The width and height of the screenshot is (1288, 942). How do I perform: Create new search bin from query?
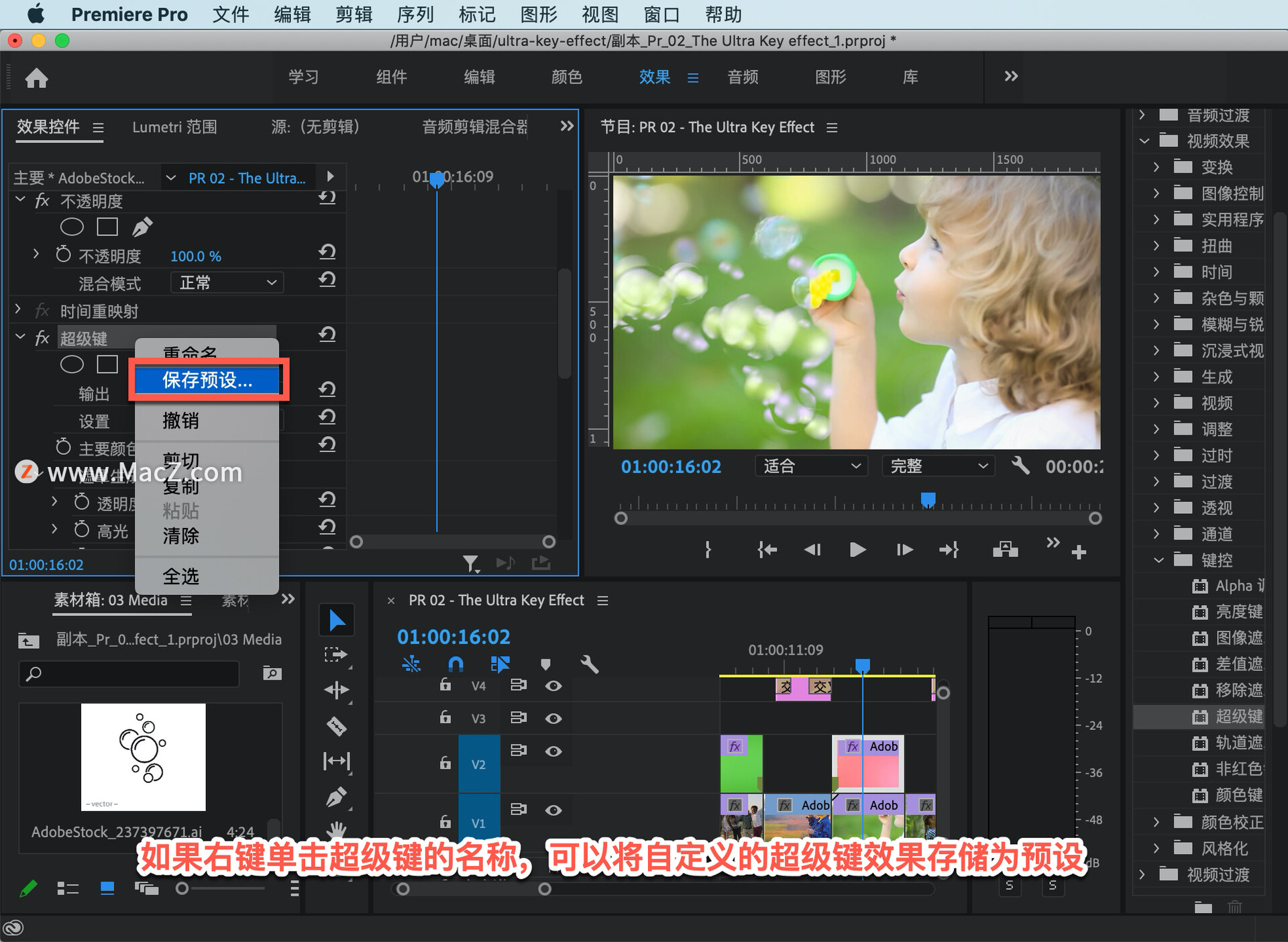point(272,673)
